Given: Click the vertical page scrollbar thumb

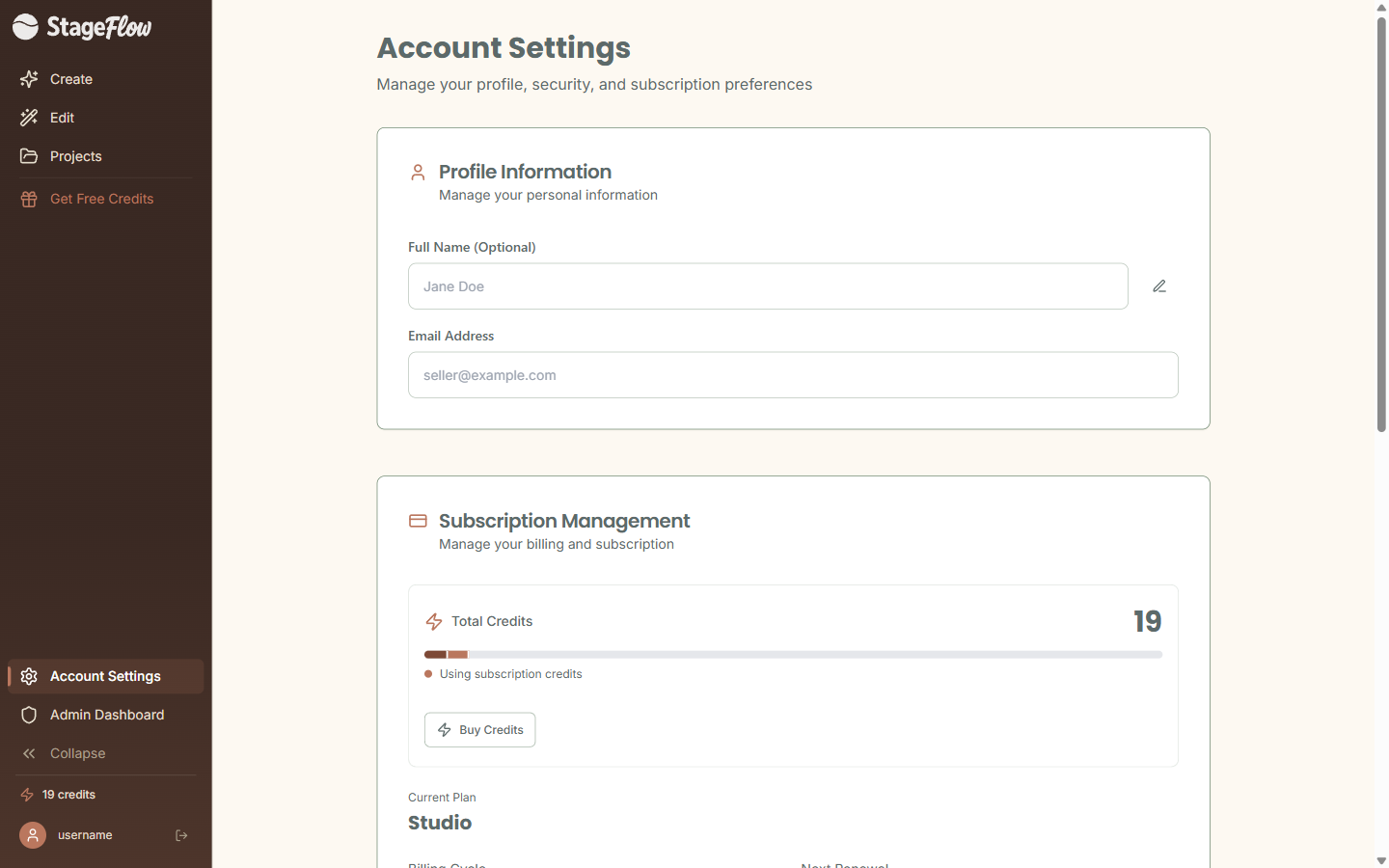Looking at the screenshot, I should click(1381, 224).
